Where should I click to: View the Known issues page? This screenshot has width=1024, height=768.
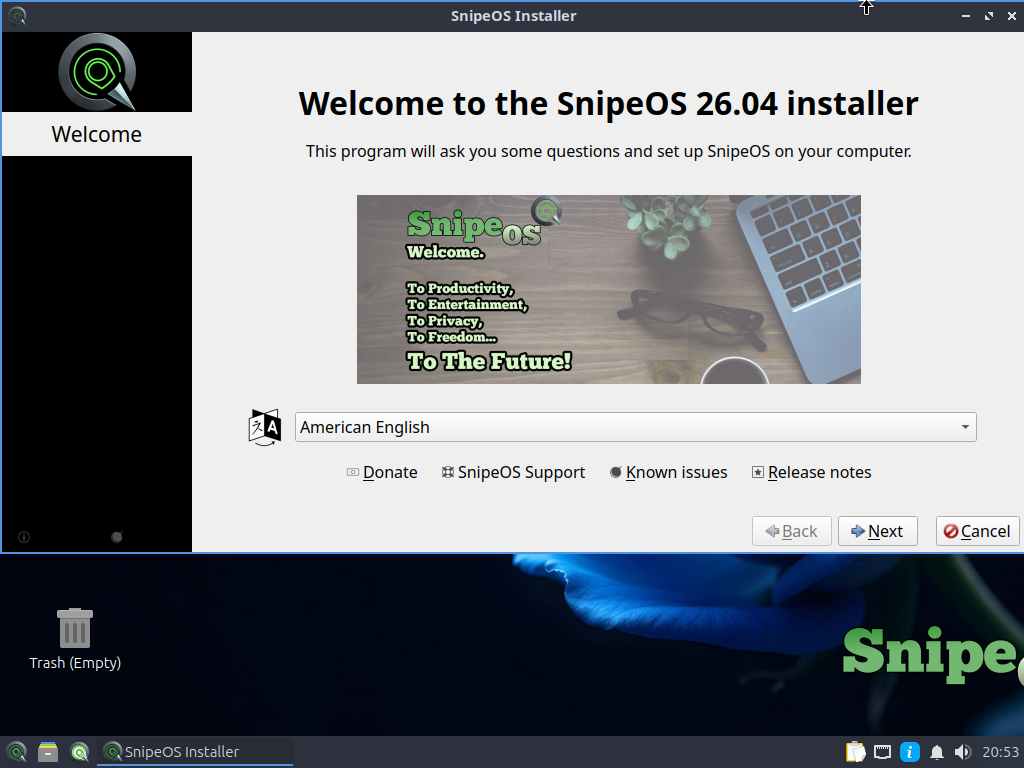point(668,472)
